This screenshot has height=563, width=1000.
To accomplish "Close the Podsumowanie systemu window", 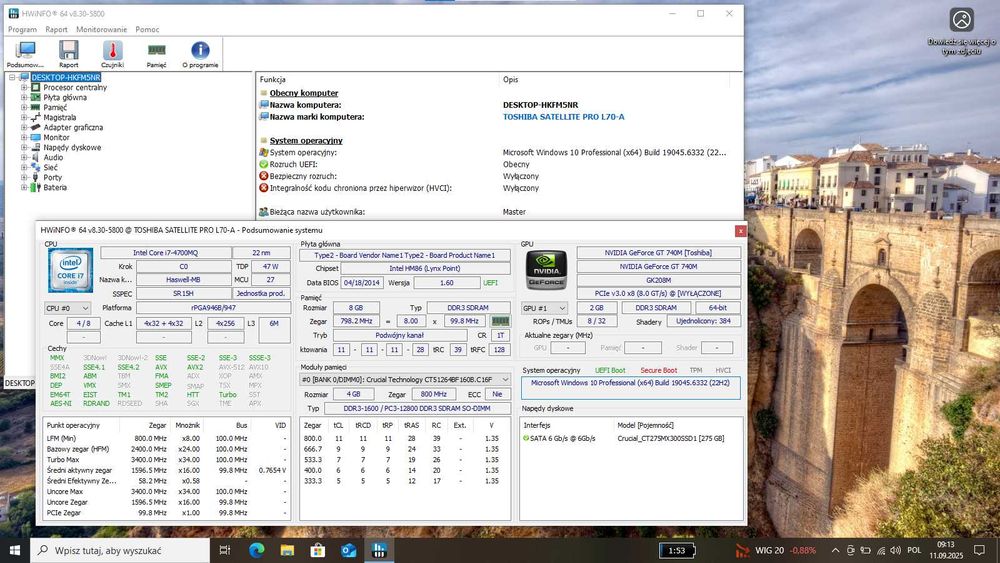I will click(x=740, y=231).
